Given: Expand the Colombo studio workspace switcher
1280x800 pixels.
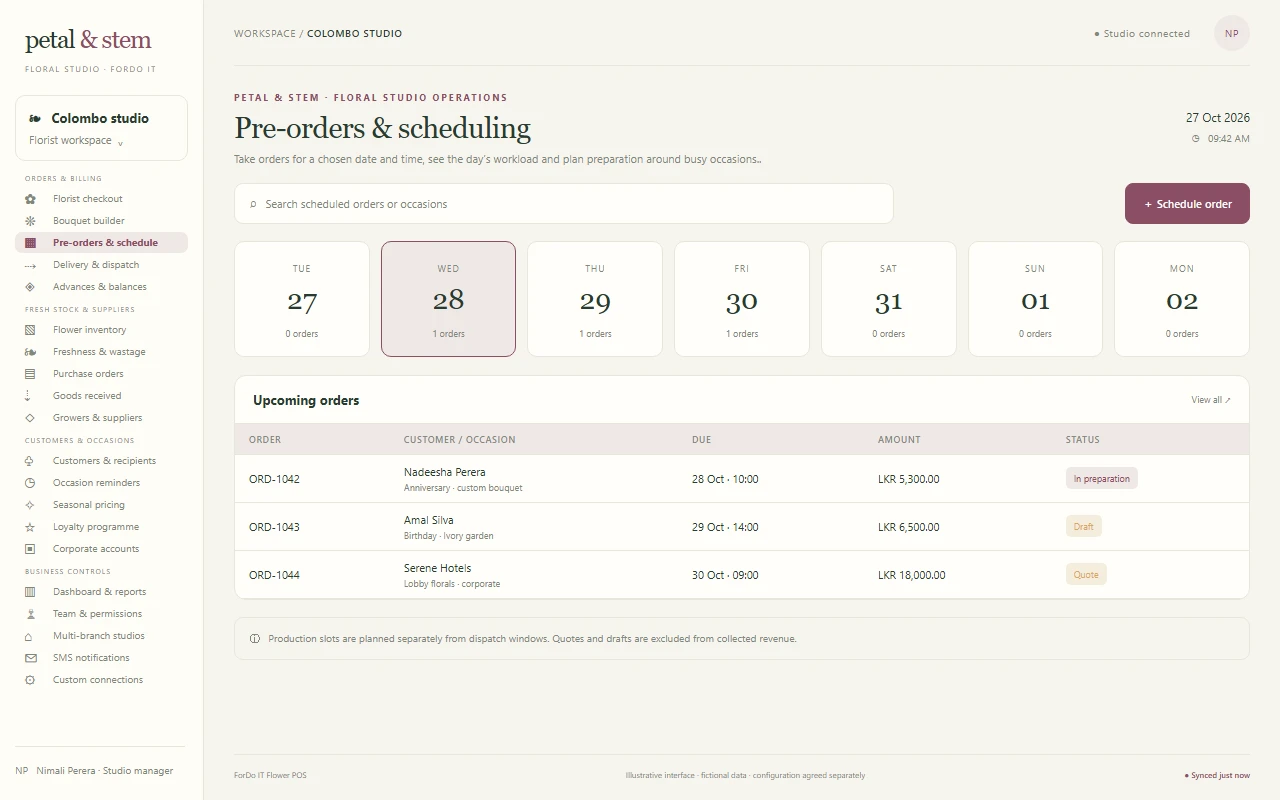Looking at the screenshot, I should coord(101,128).
